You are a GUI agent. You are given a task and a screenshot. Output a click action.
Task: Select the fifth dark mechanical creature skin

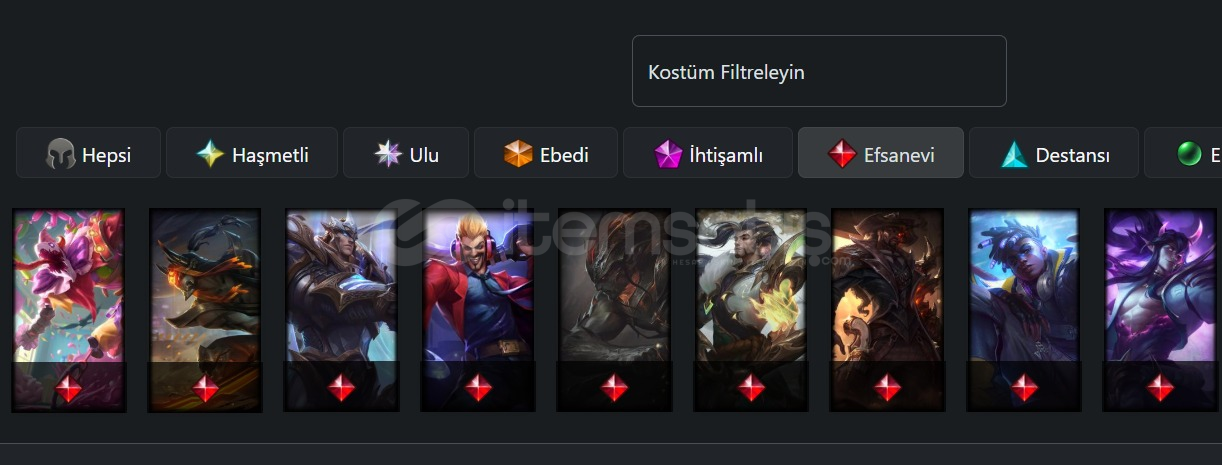point(614,310)
